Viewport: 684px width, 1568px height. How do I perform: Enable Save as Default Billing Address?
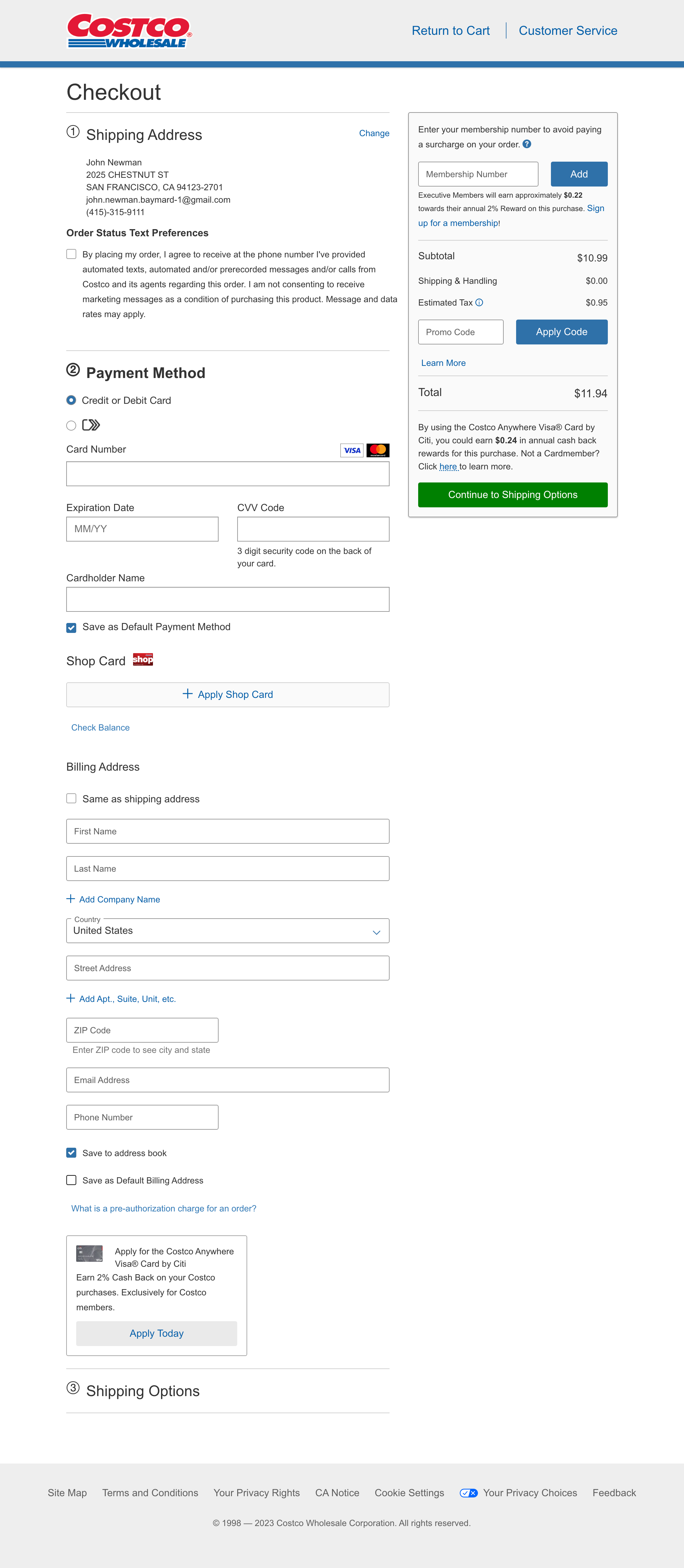point(71,1180)
